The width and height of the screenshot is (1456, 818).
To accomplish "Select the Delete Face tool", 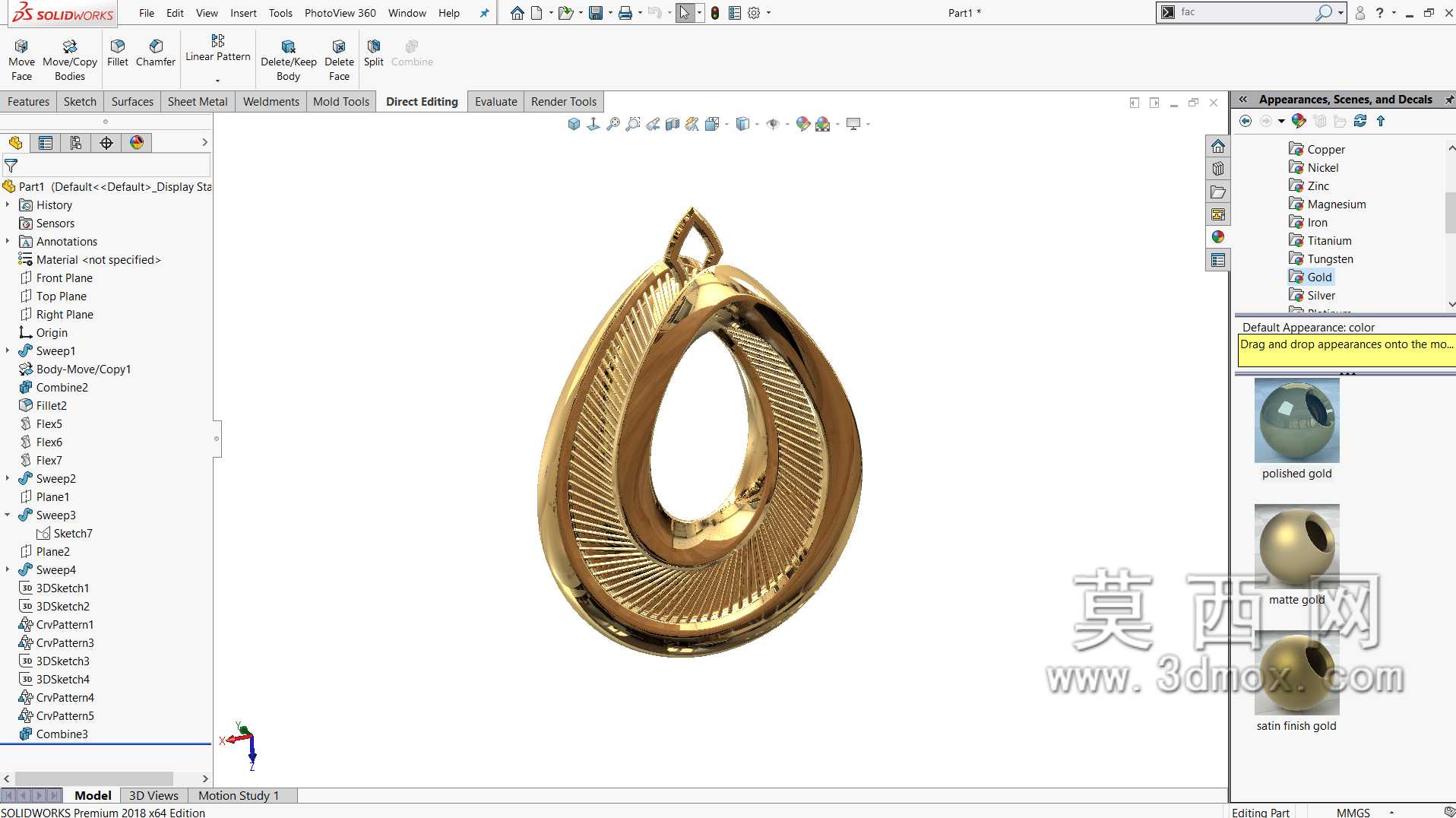I will point(339,59).
